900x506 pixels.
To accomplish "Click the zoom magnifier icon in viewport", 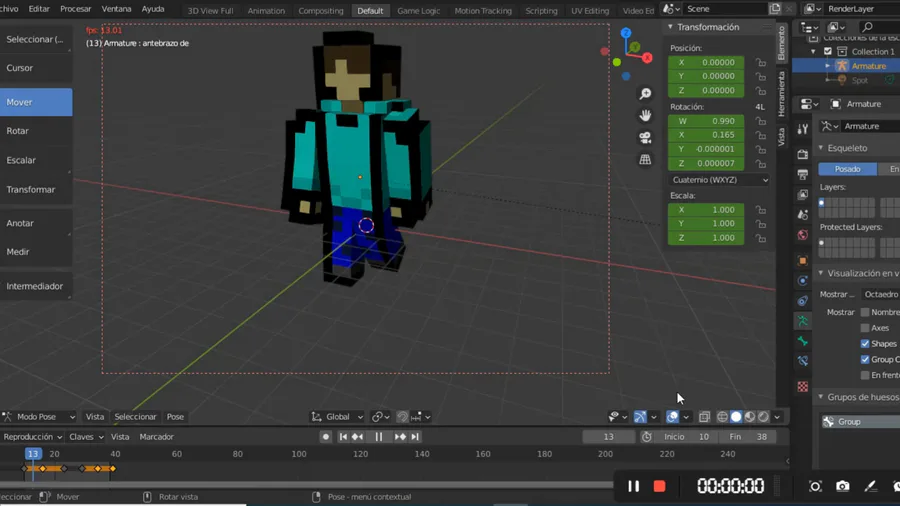I will (x=645, y=94).
